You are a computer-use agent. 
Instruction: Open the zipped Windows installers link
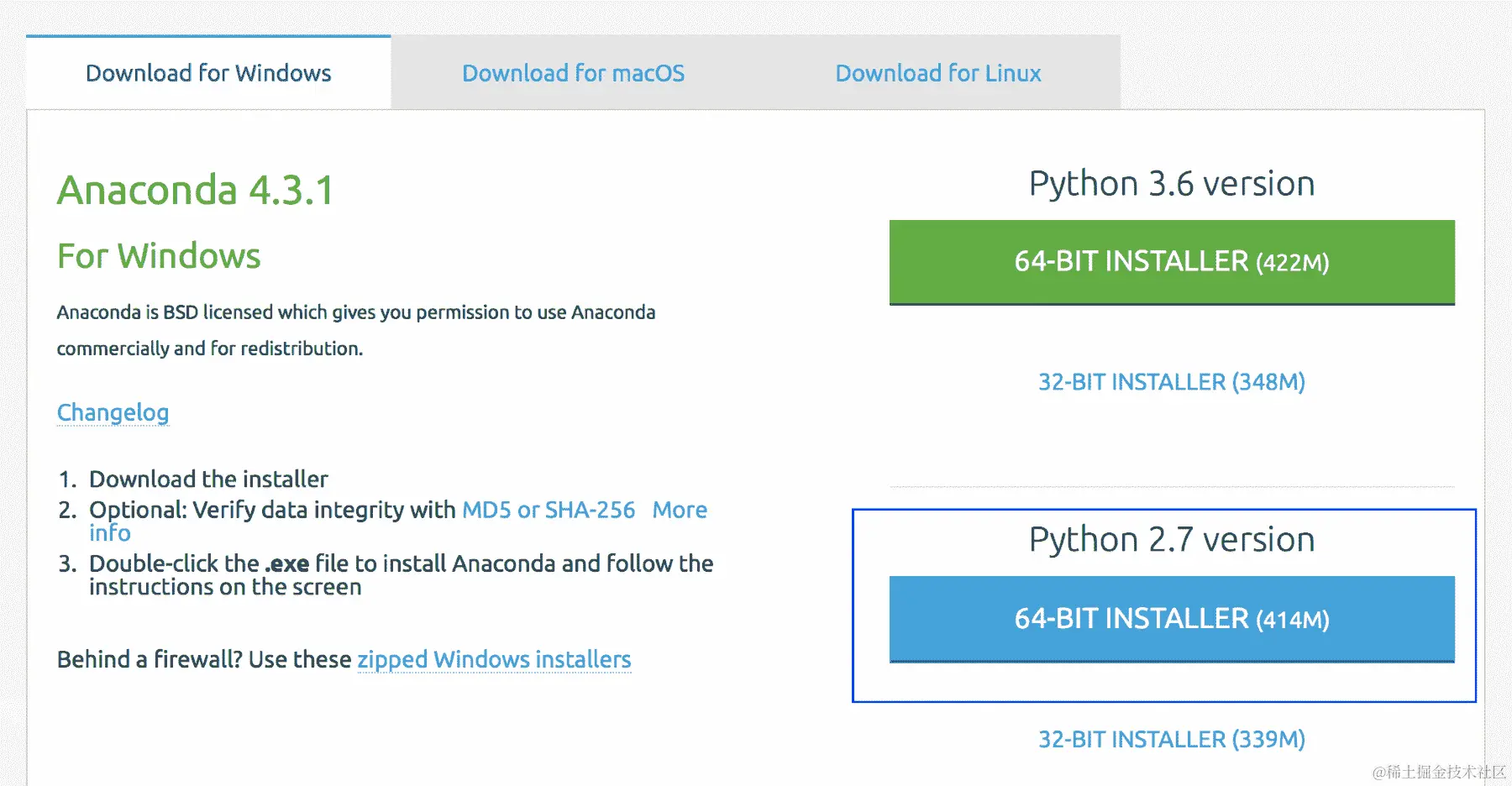(494, 659)
